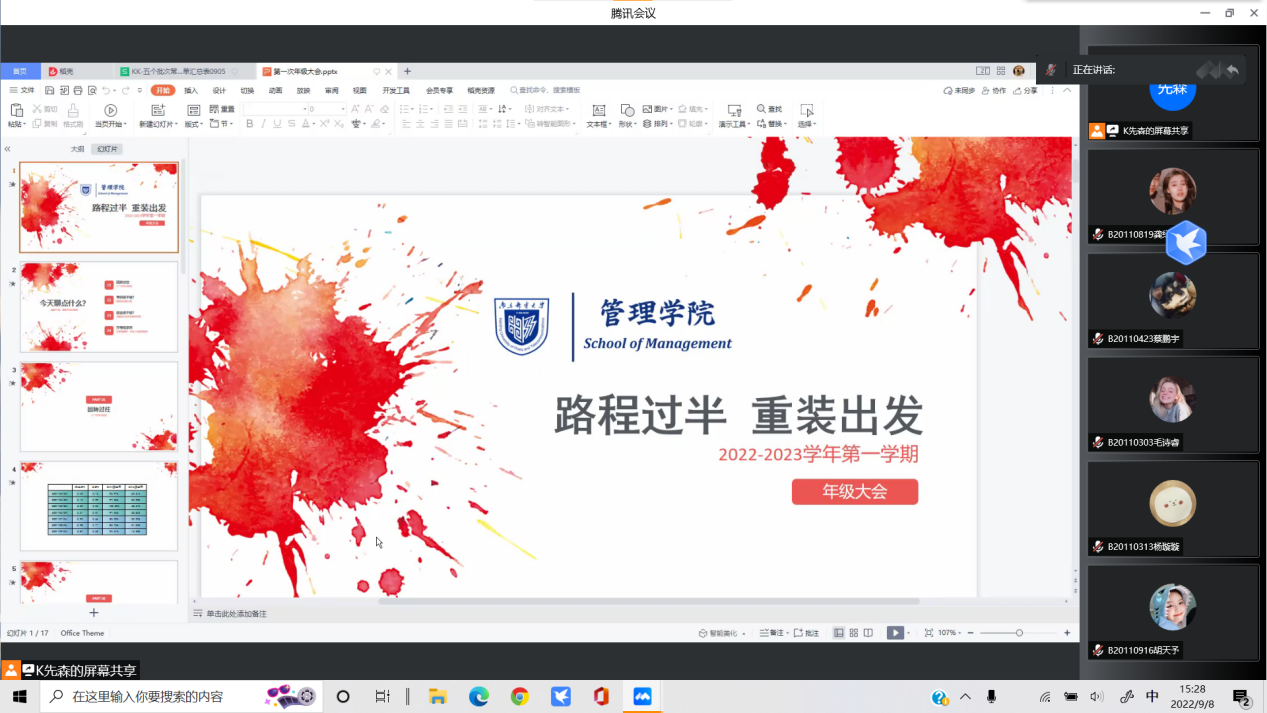The height and width of the screenshot is (713, 1267).
Task: Click the Find (查找) magnifier icon
Action: 761,109
